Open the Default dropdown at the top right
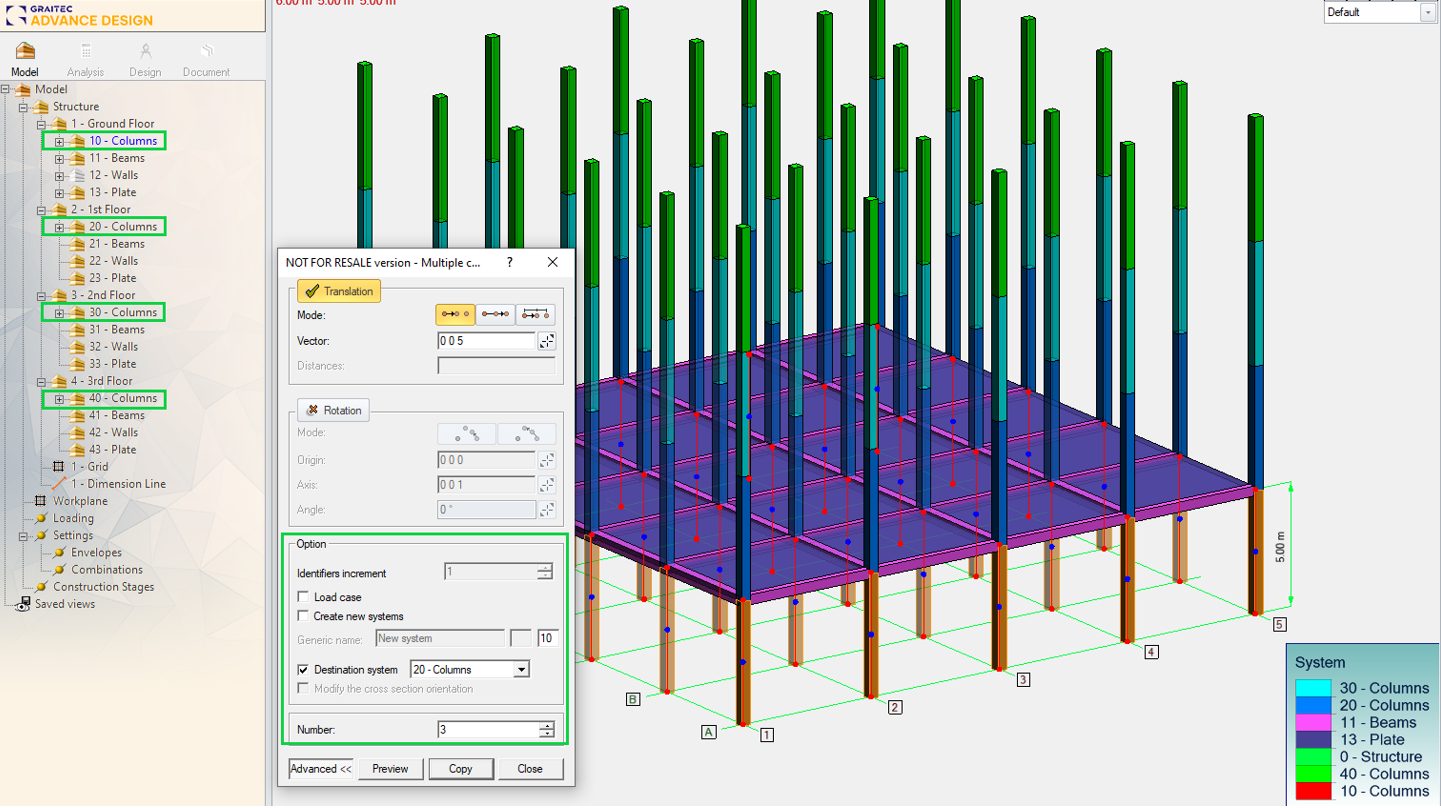 coord(1427,12)
